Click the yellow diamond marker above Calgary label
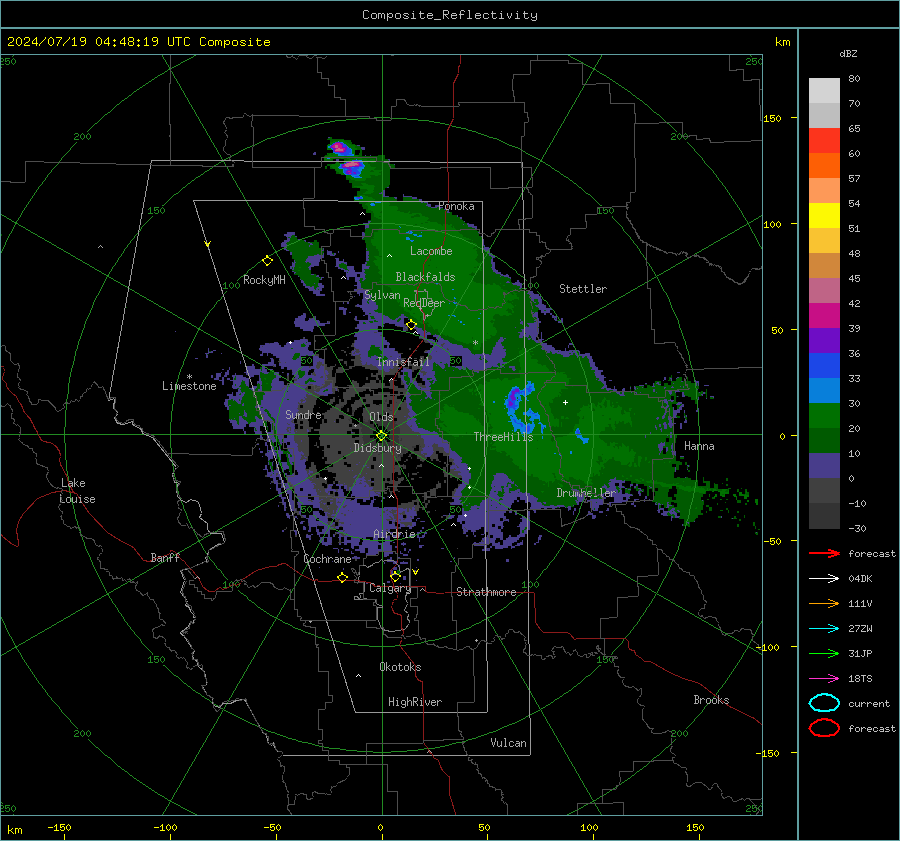 click(395, 576)
